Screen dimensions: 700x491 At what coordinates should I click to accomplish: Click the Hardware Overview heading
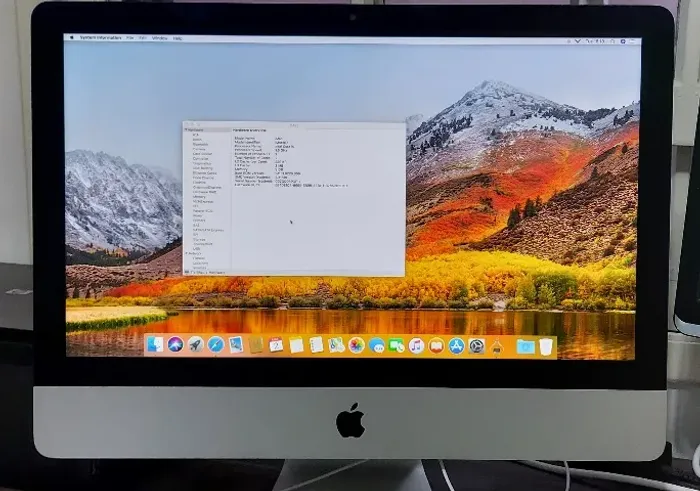coord(250,130)
